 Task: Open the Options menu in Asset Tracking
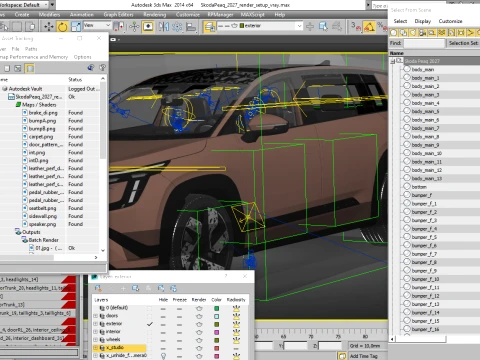pyautogui.click(x=82, y=57)
